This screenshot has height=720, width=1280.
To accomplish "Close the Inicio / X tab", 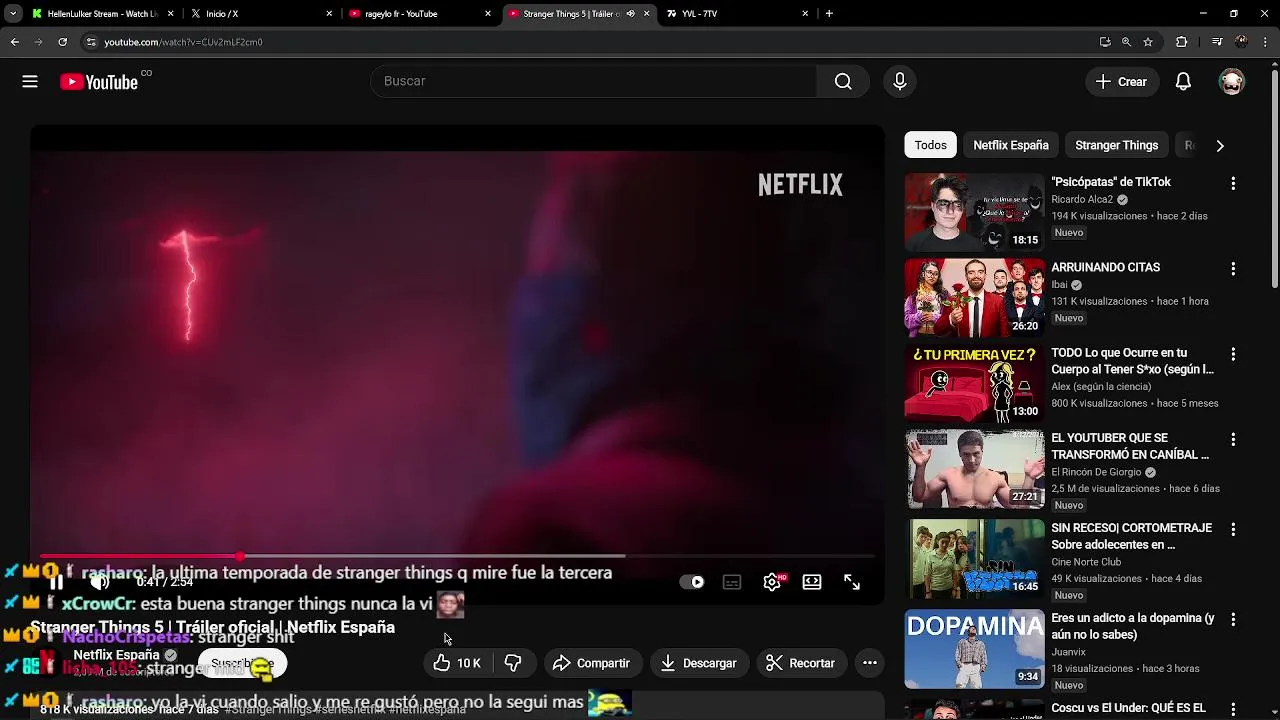I will 329,14.
